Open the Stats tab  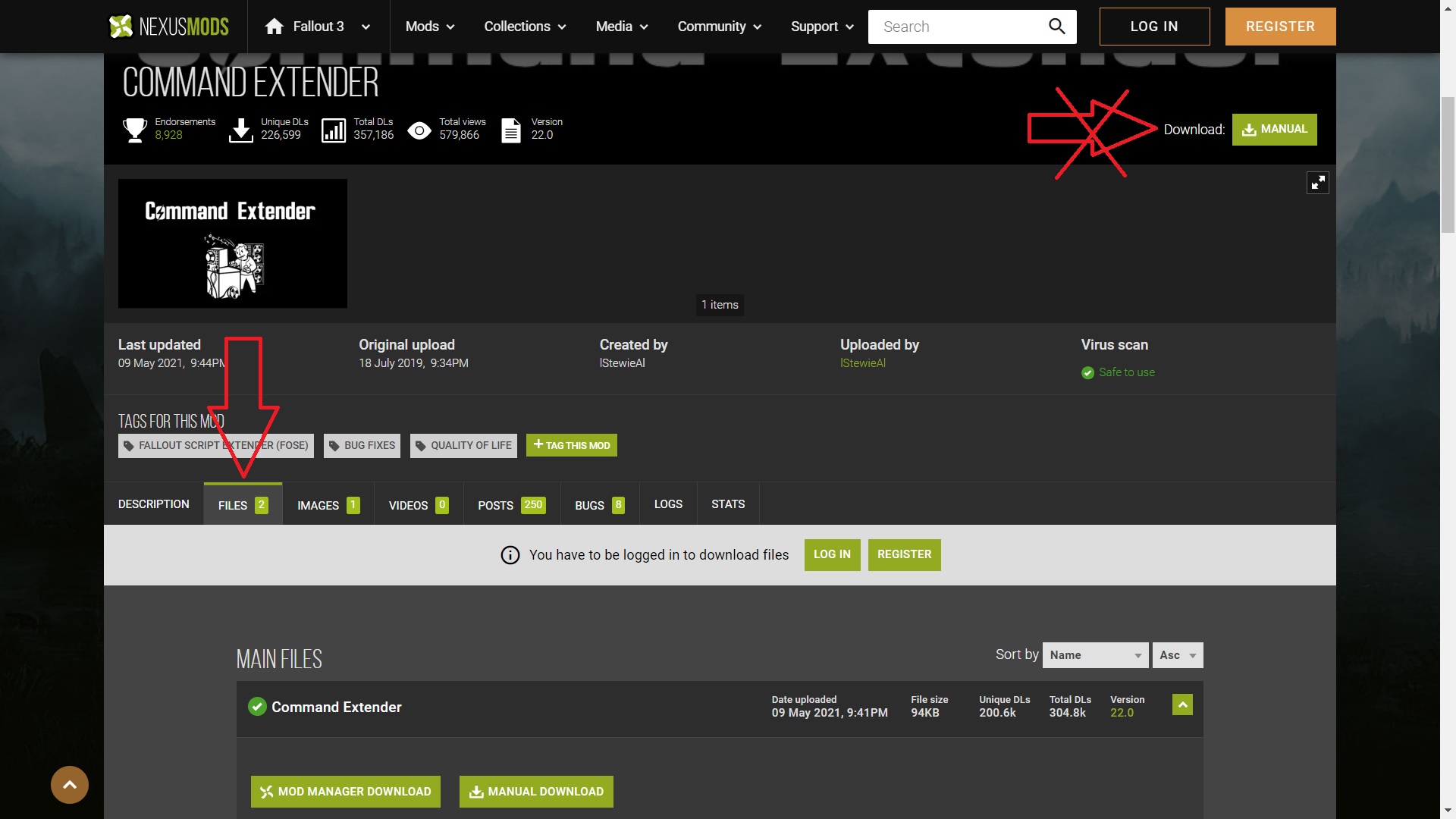pyautogui.click(x=728, y=504)
